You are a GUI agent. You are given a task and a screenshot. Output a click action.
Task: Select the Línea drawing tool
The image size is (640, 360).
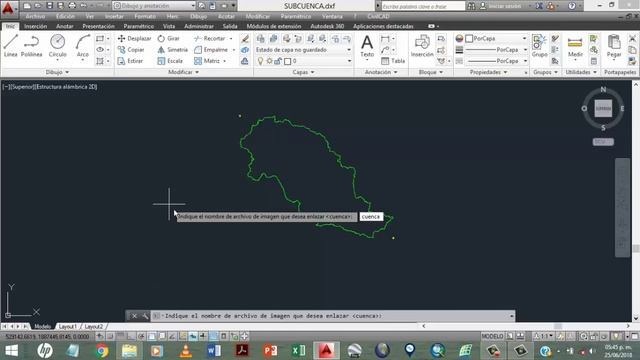click(x=11, y=46)
